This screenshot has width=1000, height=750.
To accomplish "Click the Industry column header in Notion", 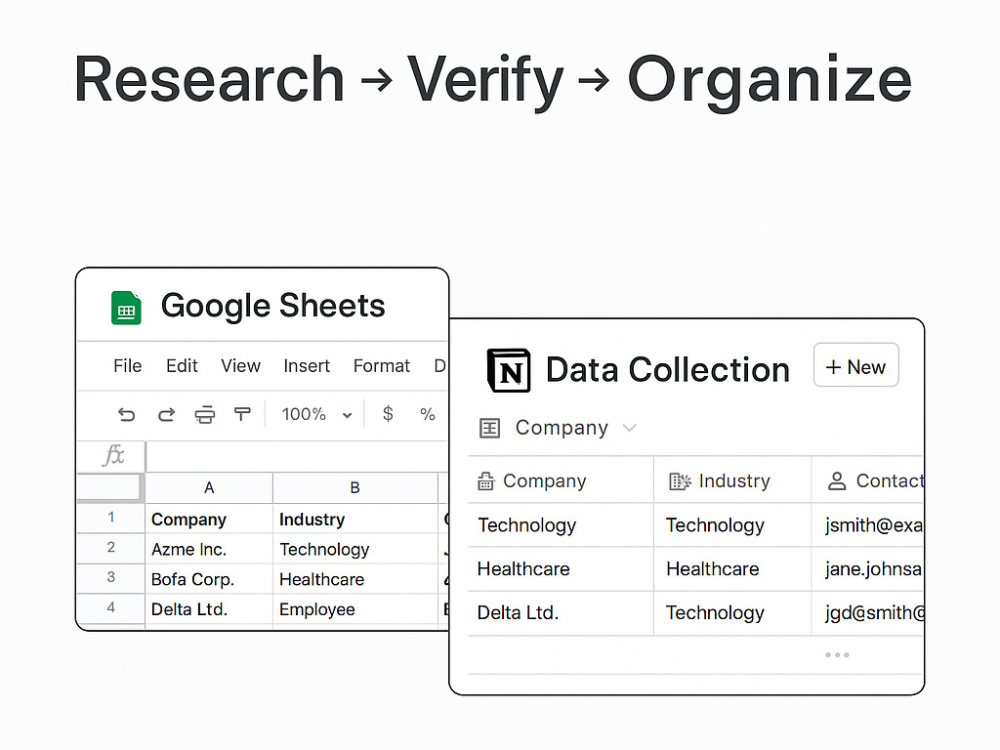I will 733,481.
